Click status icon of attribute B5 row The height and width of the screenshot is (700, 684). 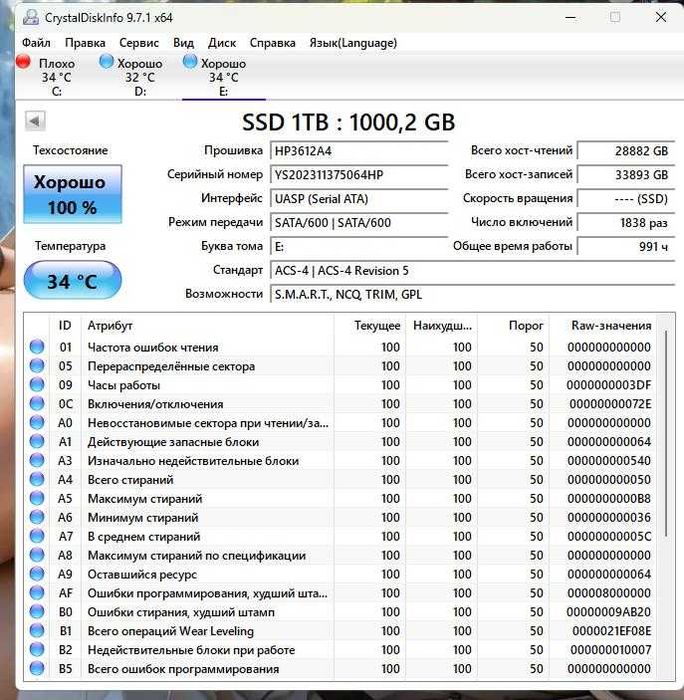37,668
